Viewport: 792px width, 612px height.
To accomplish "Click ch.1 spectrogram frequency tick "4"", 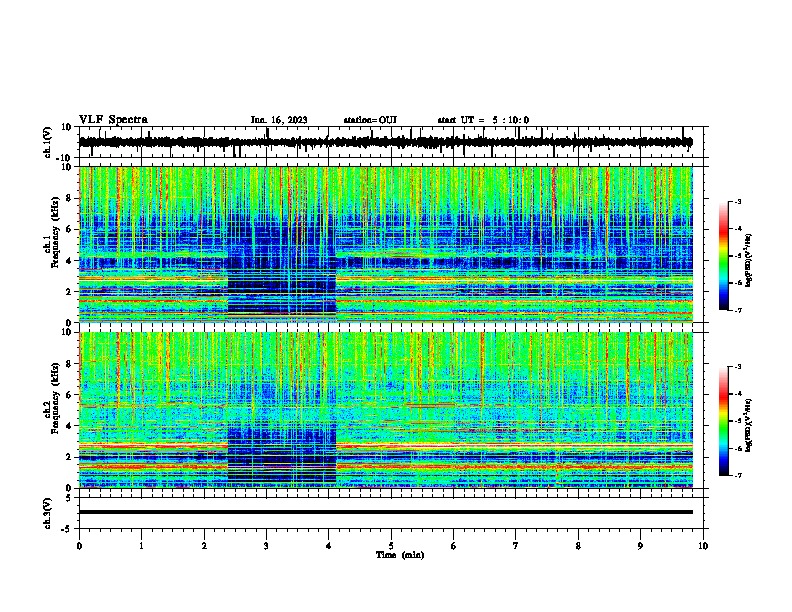I will coord(70,261).
